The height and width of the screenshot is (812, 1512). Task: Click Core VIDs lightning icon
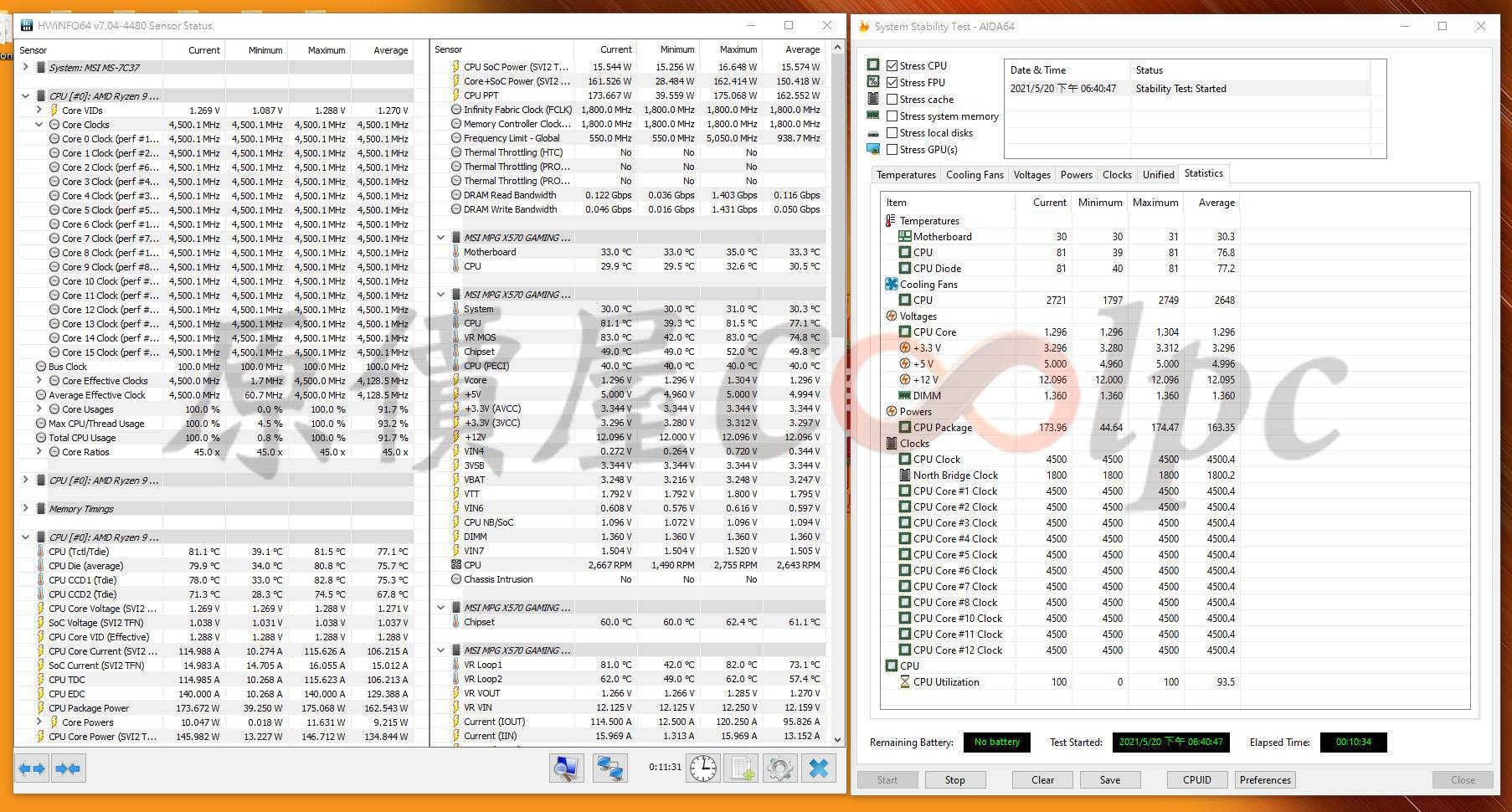(54, 110)
